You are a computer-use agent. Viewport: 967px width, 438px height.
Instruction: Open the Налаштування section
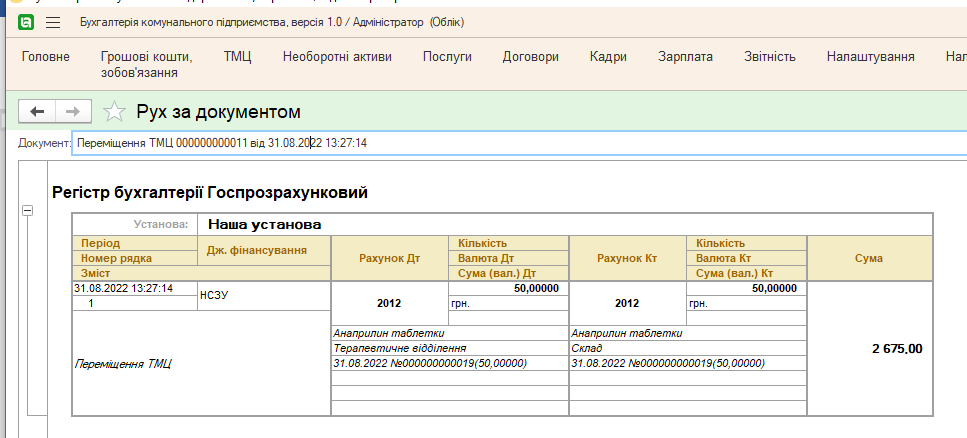[870, 57]
